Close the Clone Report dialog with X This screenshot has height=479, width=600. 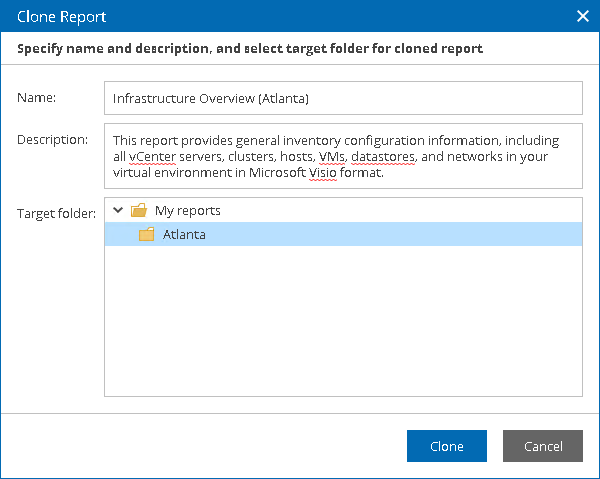[x=583, y=16]
